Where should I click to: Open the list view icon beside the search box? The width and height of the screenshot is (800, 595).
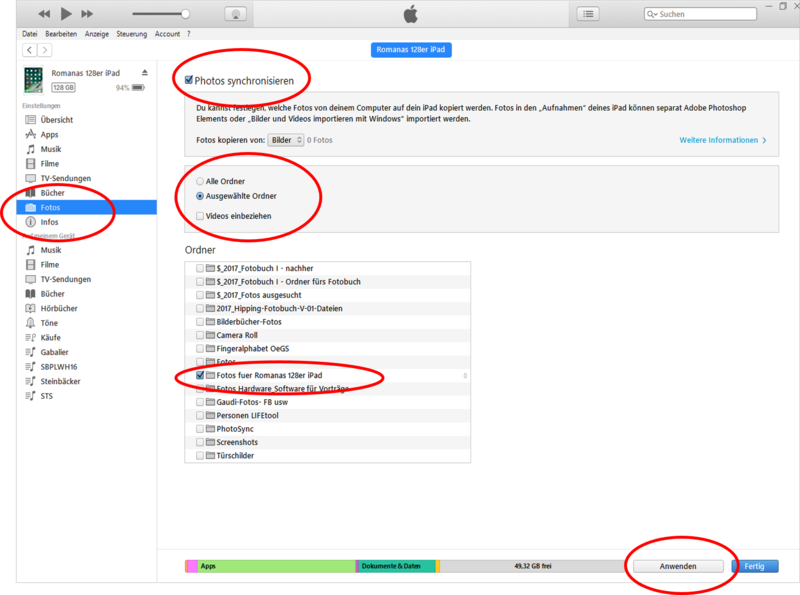[x=589, y=14]
